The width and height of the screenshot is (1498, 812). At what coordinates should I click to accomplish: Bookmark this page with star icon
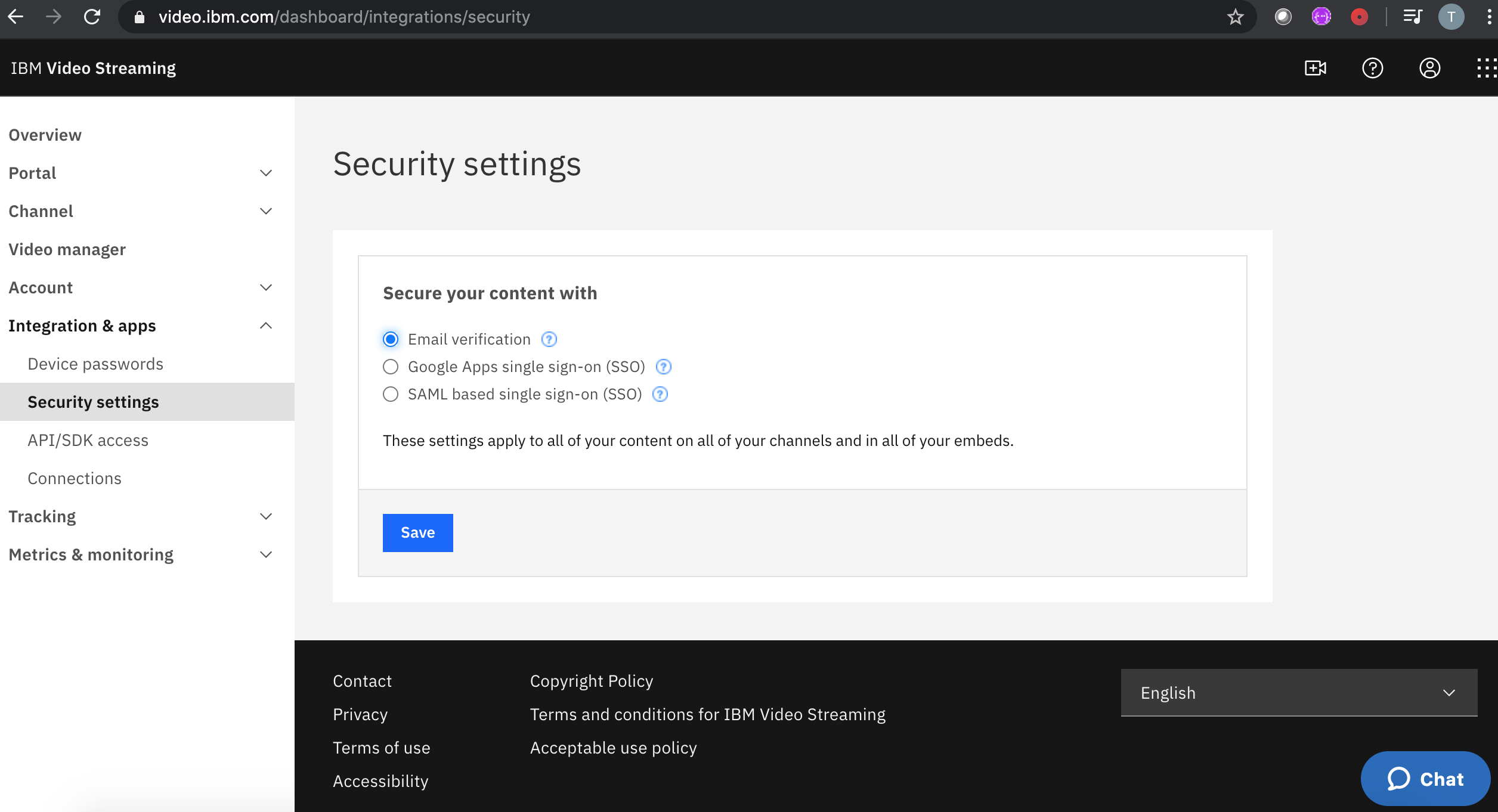(1236, 17)
